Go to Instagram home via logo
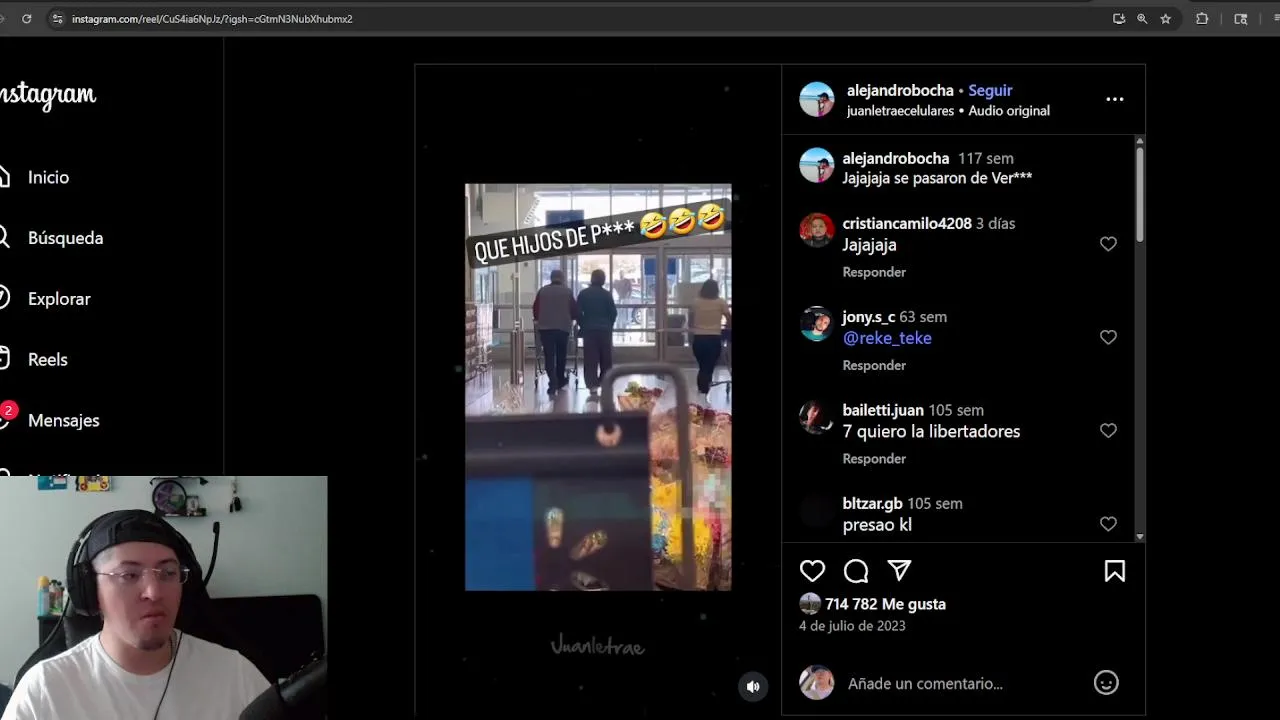 coord(48,95)
